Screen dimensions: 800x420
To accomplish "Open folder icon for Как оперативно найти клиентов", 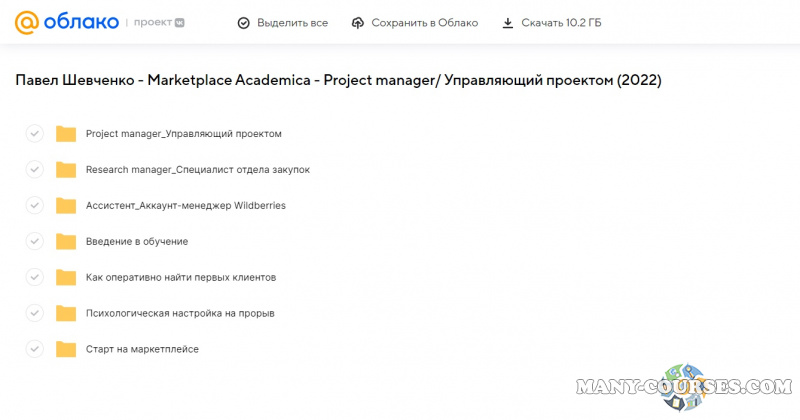I will pyautogui.click(x=66, y=278).
